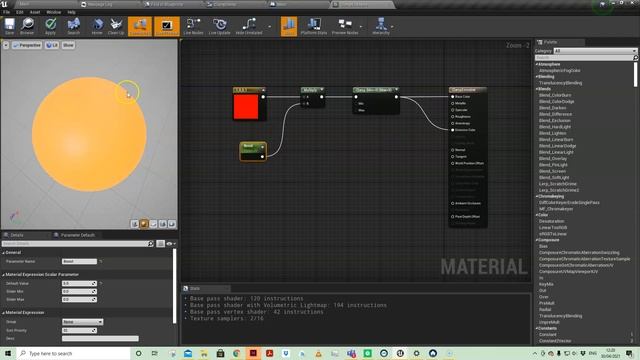Click the Slider Max value field
Screen dimensions: 640x360
79,300
